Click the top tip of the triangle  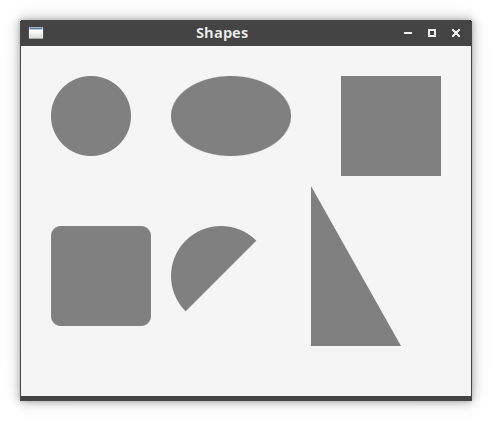pyautogui.click(x=312, y=189)
